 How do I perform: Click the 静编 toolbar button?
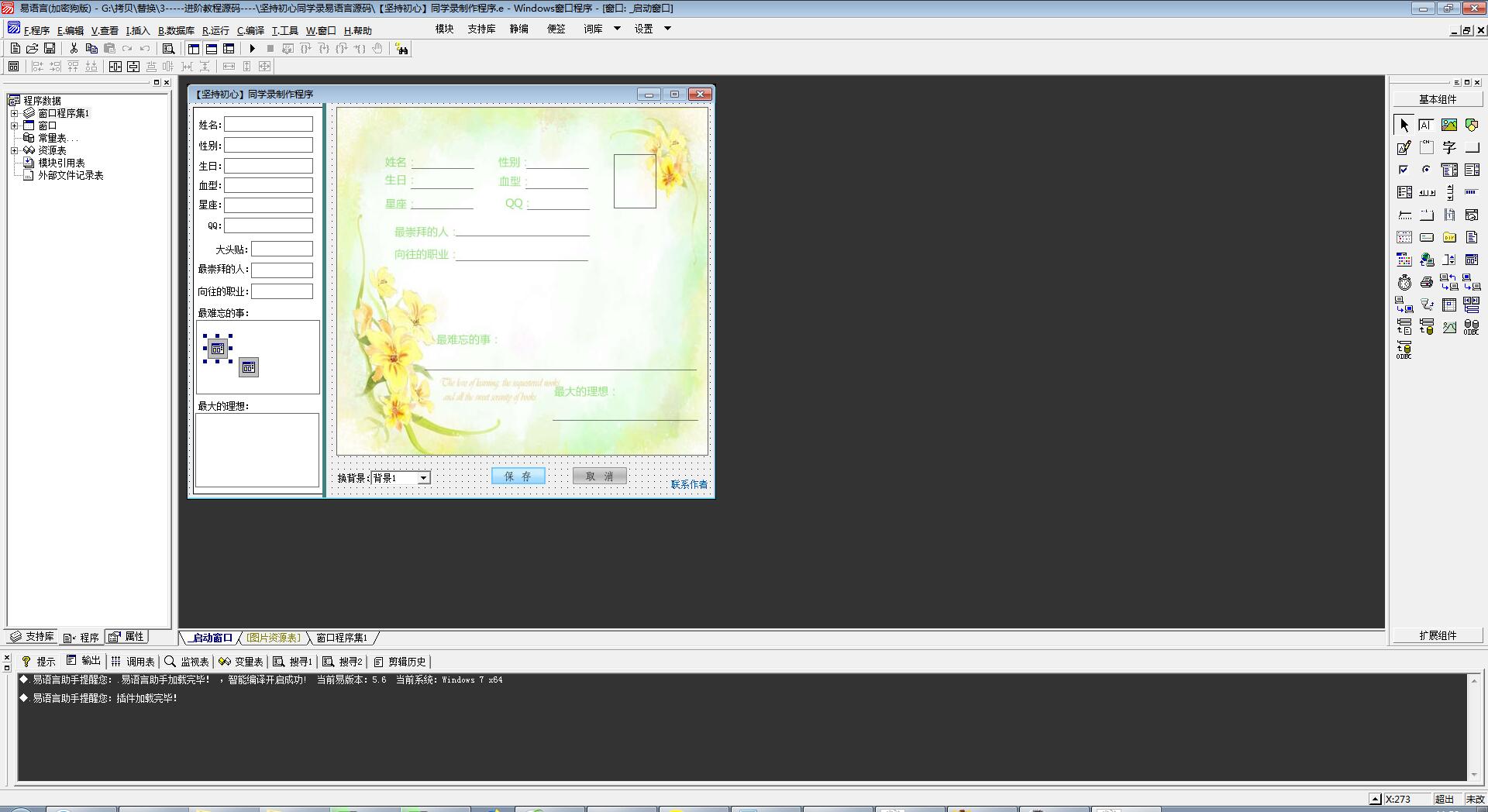click(x=519, y=29)
